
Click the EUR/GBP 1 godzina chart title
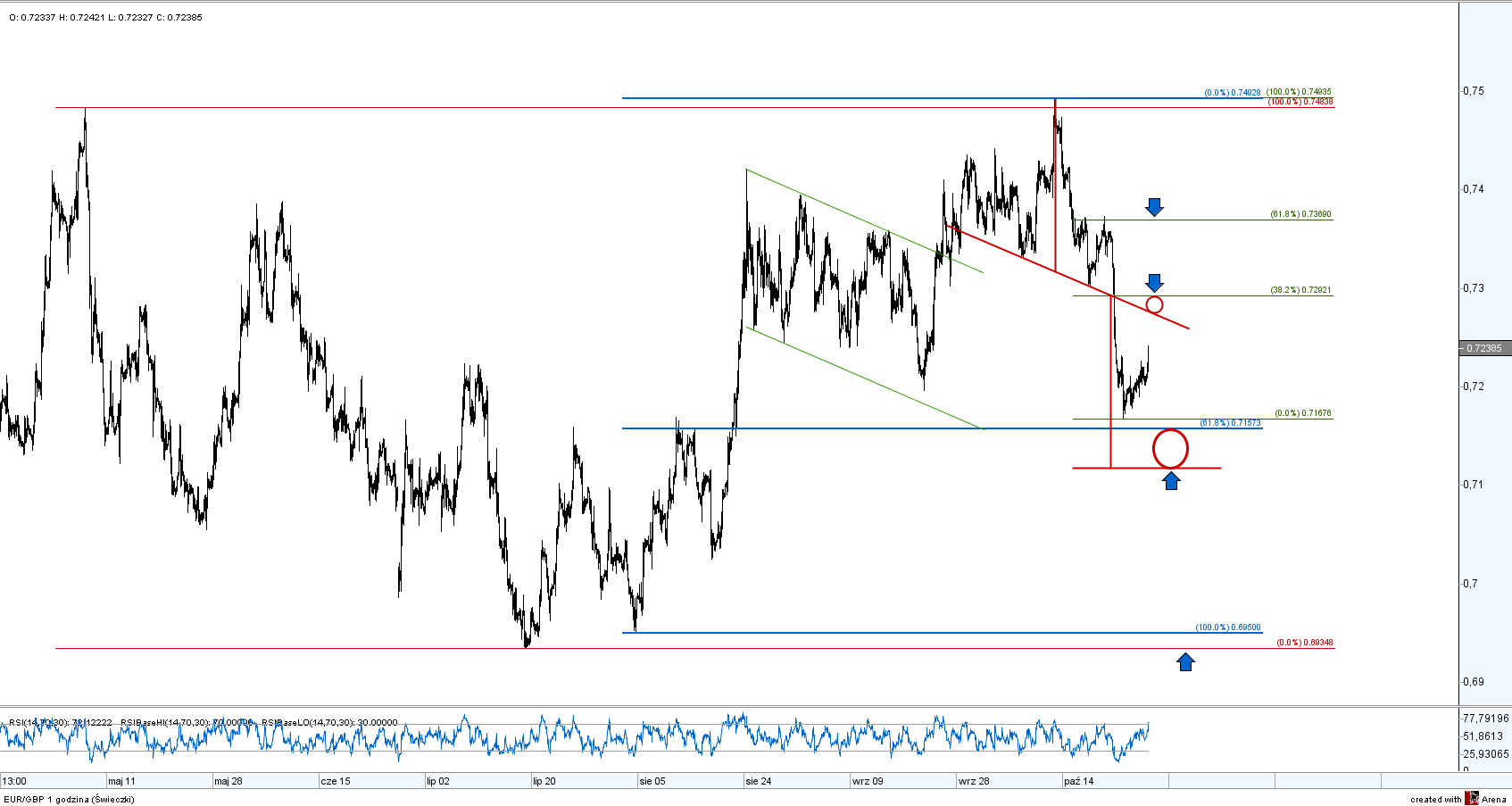pos(70,800)
